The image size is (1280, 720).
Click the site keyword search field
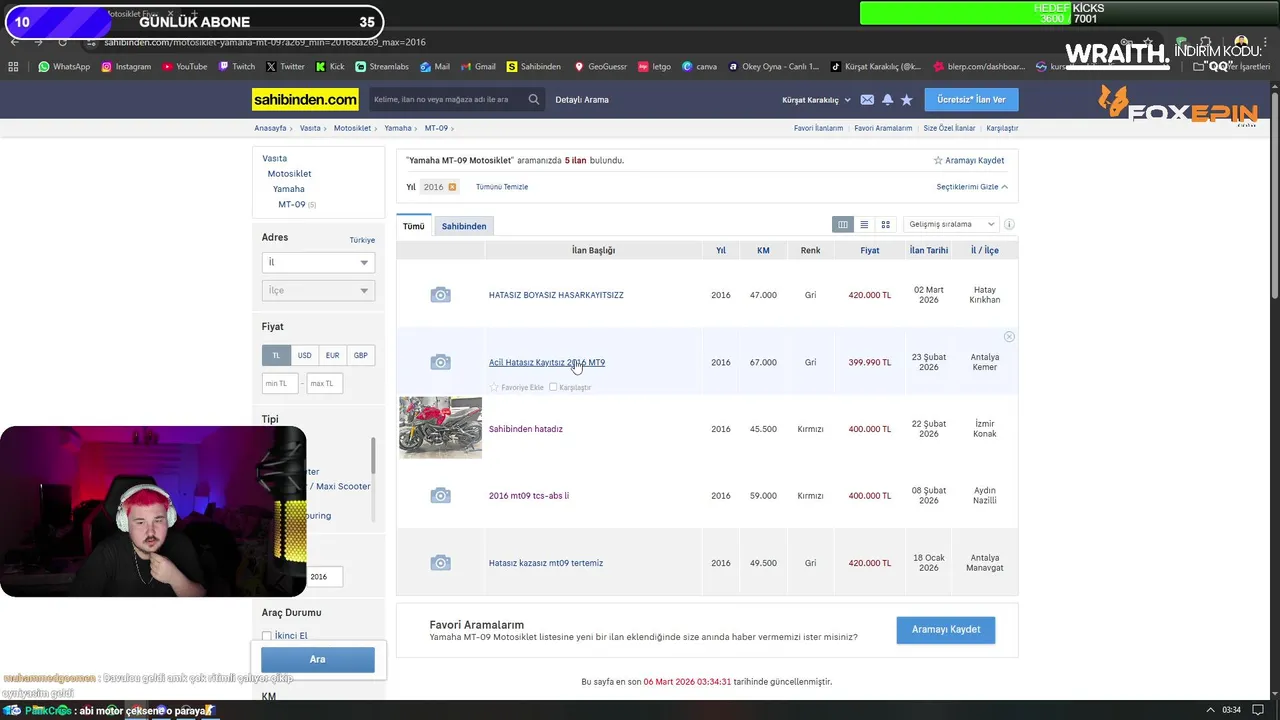tap(446, 100)
